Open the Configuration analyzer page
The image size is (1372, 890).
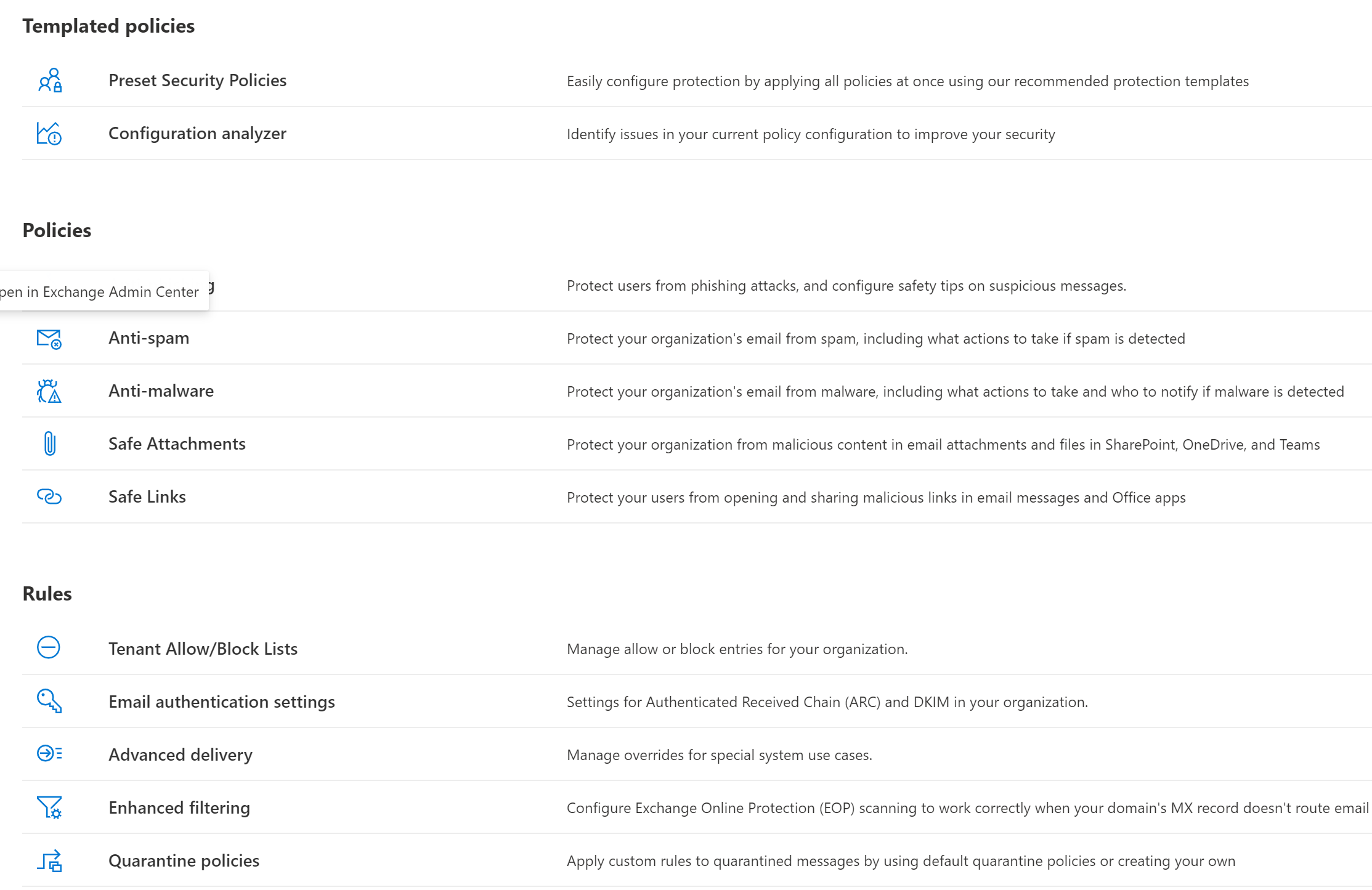(197, 134)
